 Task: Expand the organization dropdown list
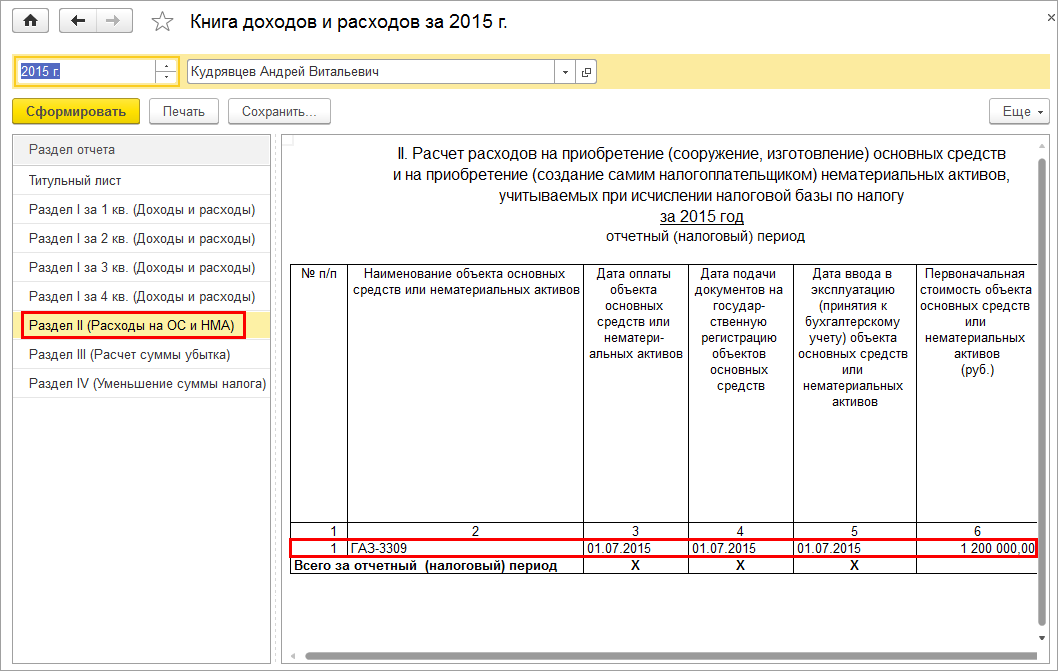565,72
